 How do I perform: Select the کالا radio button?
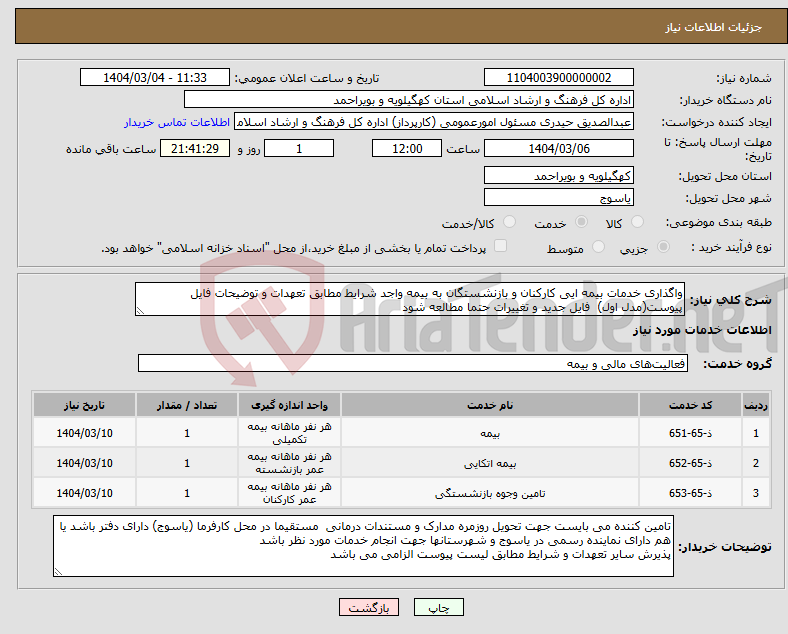click(x=637, y=222)
